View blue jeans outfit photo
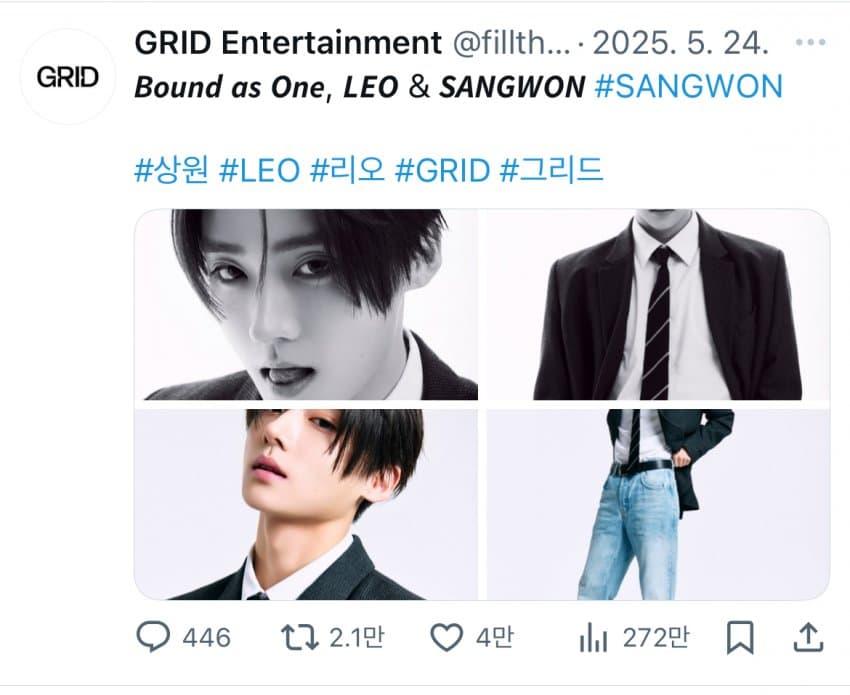 (658, 504)
